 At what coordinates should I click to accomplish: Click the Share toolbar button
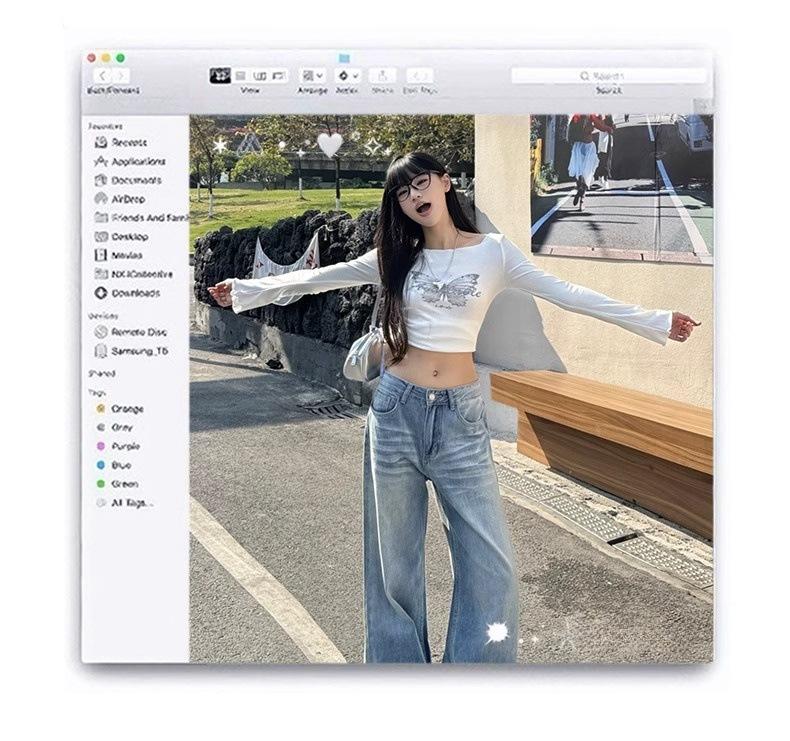[x=382, y=76]
